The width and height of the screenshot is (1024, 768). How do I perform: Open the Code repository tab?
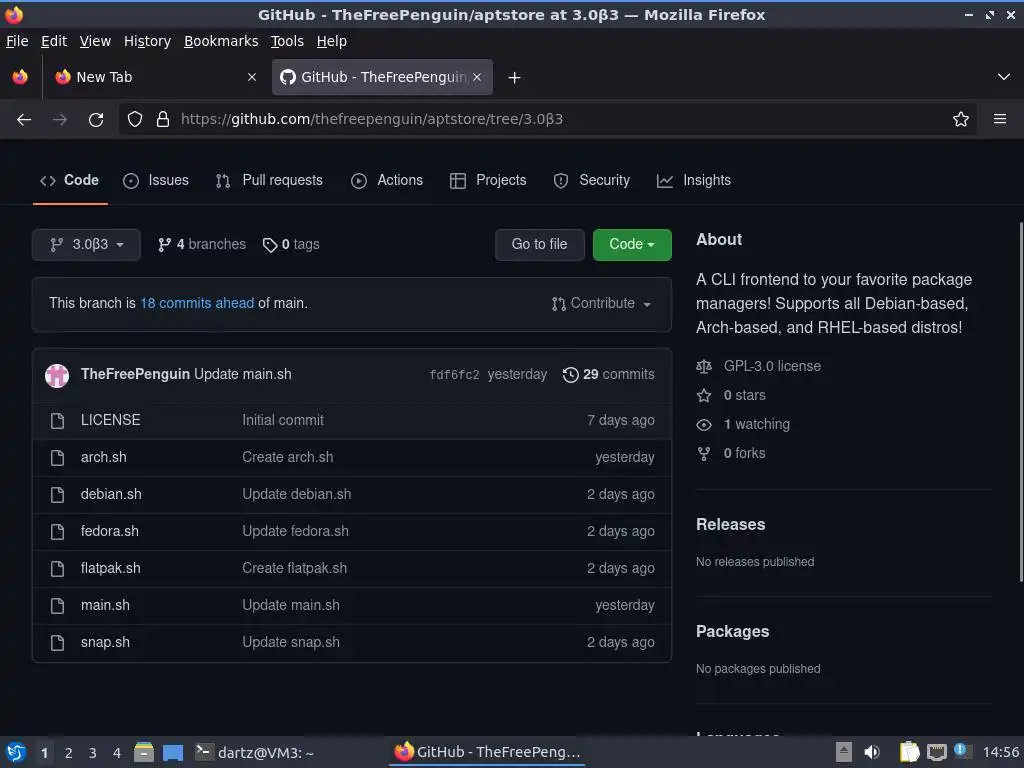70,180
